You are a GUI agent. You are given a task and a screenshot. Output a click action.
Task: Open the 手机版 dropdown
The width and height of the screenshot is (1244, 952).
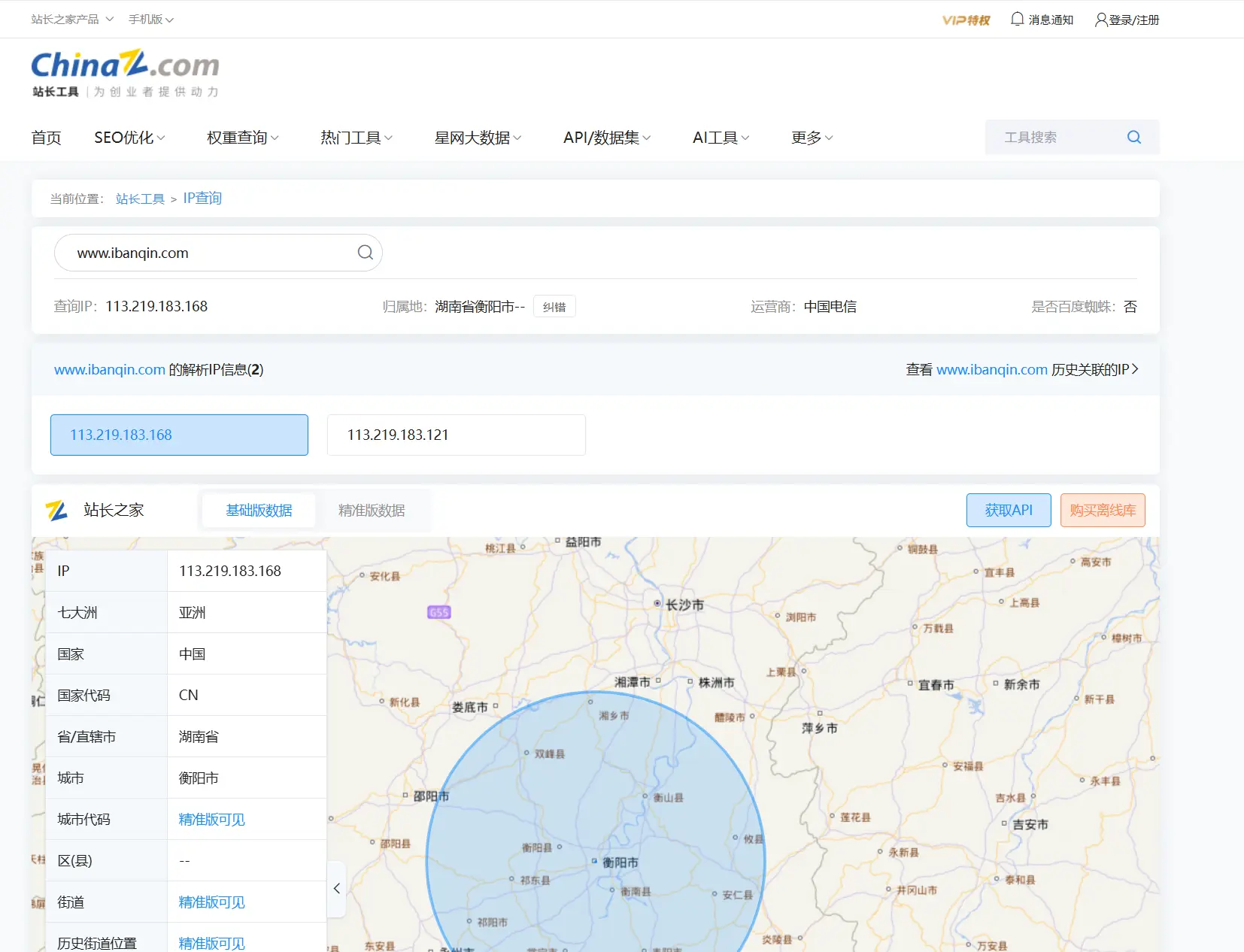click(x=150, y=20)
